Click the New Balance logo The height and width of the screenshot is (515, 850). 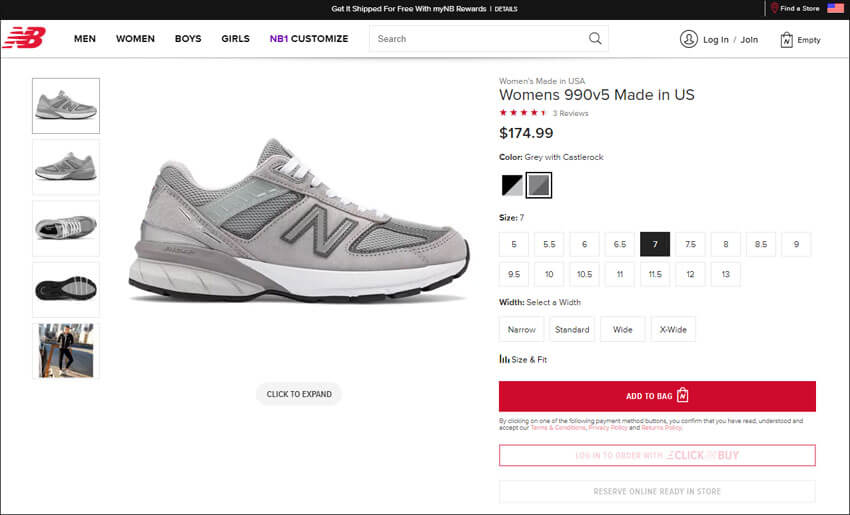tap(24, 38)
